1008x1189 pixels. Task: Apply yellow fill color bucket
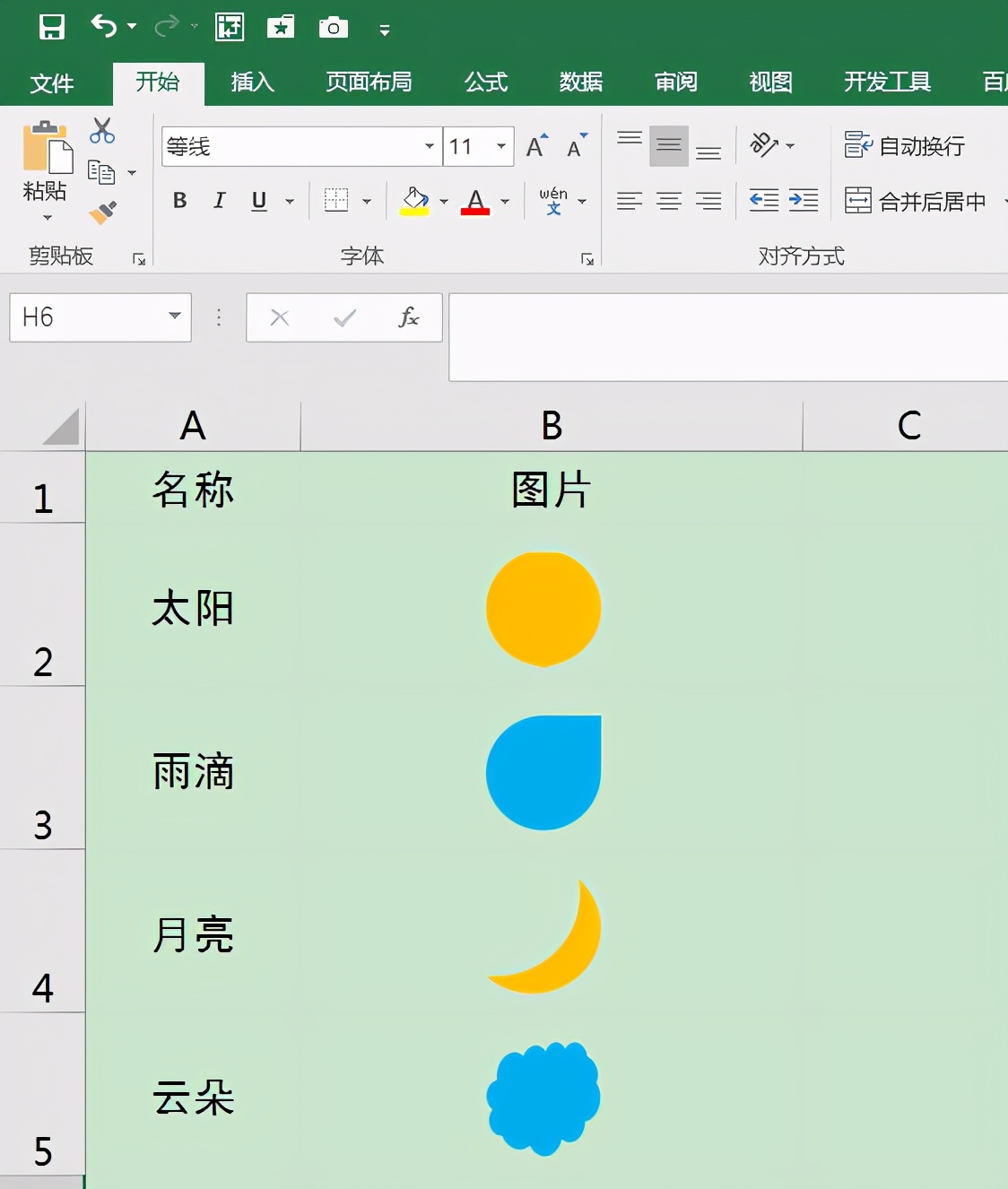[x=414, y=201]
